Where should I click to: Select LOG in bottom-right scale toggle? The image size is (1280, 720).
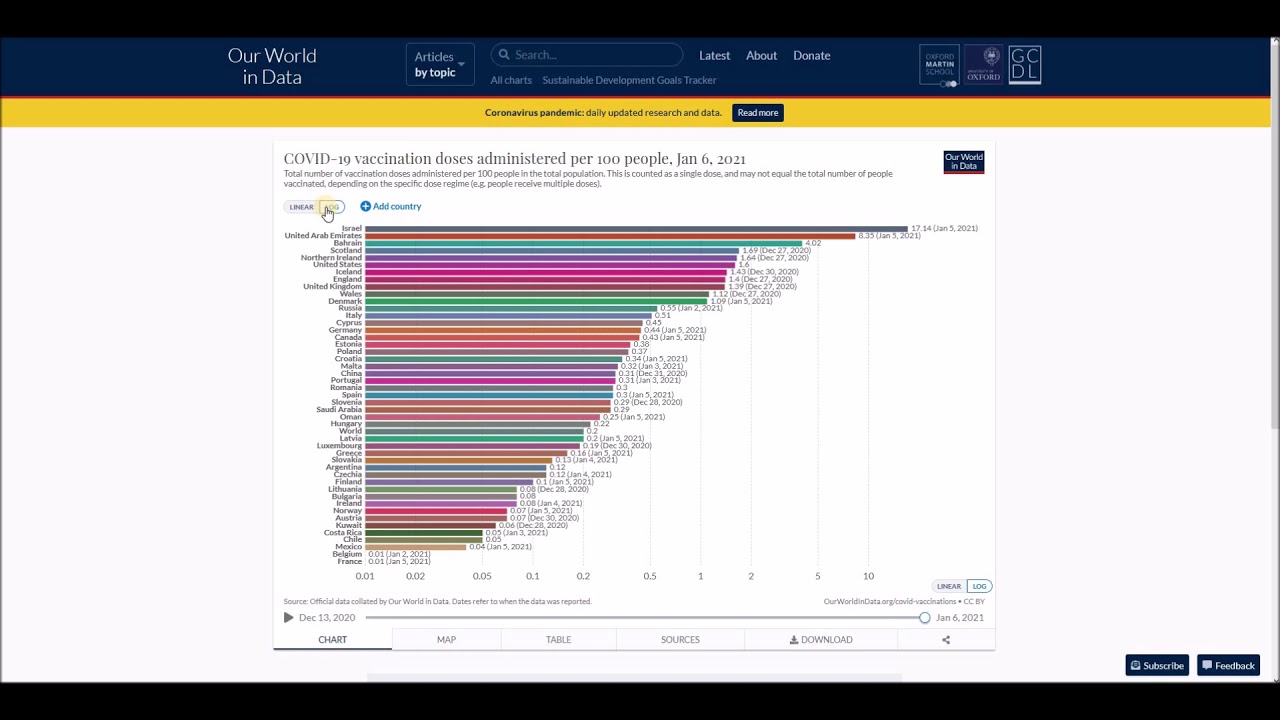click(979, 586)
